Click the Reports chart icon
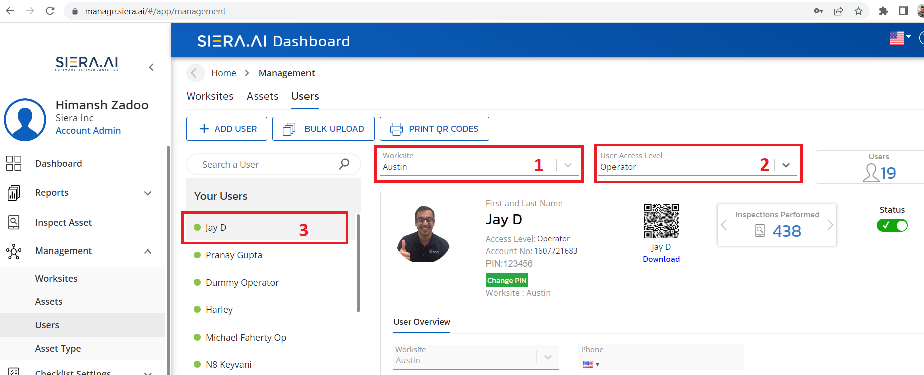 click(x=13, y=193)
